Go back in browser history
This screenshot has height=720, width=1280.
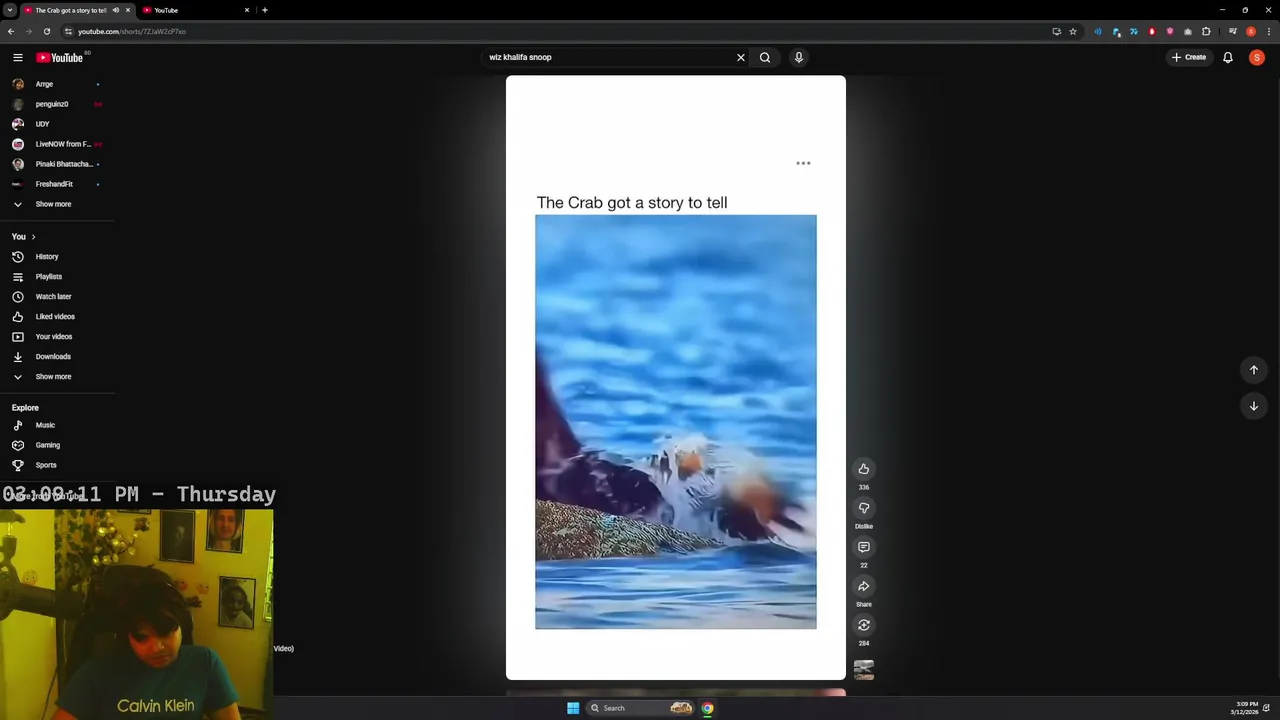tap(11, 31)
